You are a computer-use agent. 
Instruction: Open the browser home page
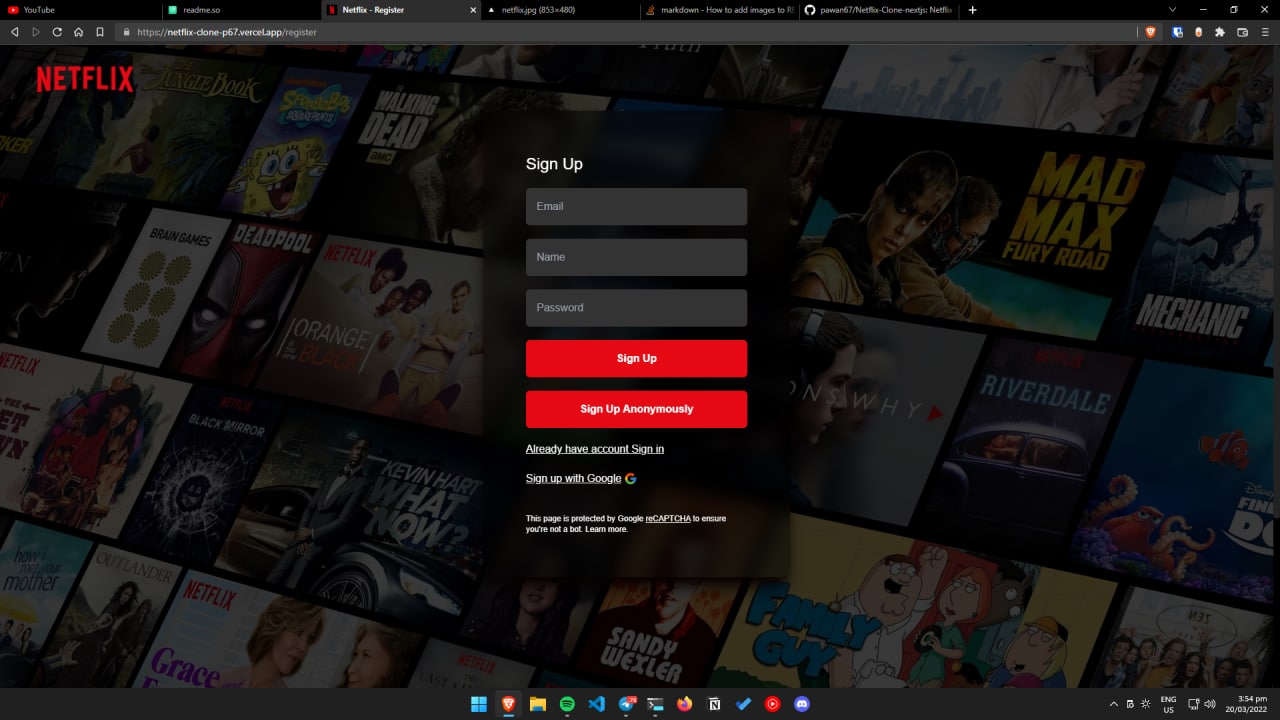point(78,32)
